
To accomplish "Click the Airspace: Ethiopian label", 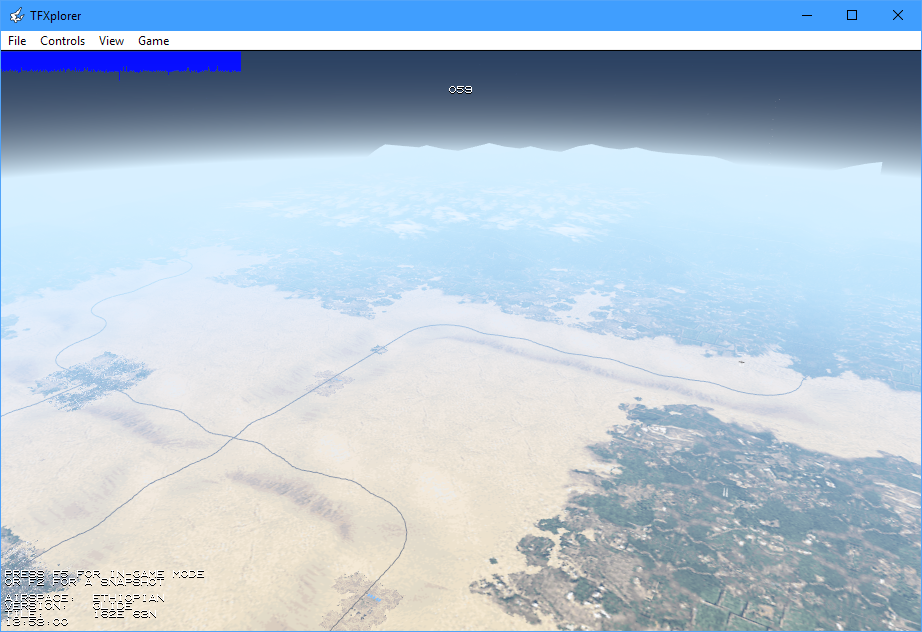I will click(x=85, y=598).
